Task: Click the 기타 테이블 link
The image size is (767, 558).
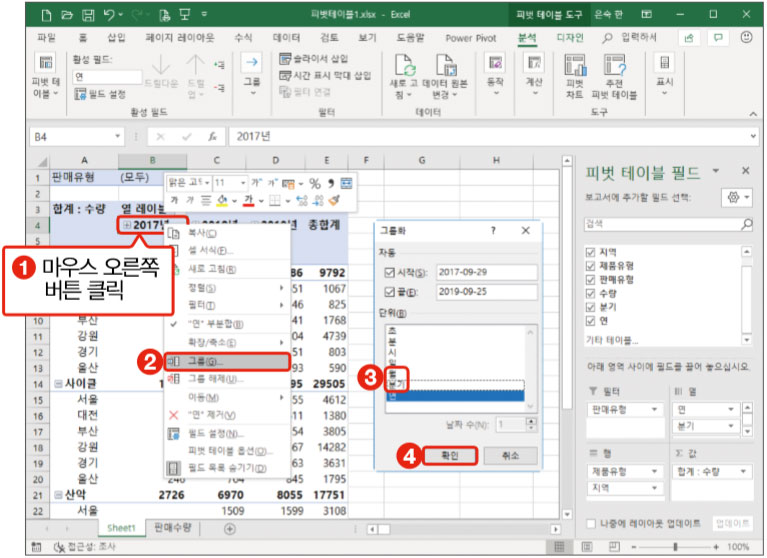Action: 611,340
